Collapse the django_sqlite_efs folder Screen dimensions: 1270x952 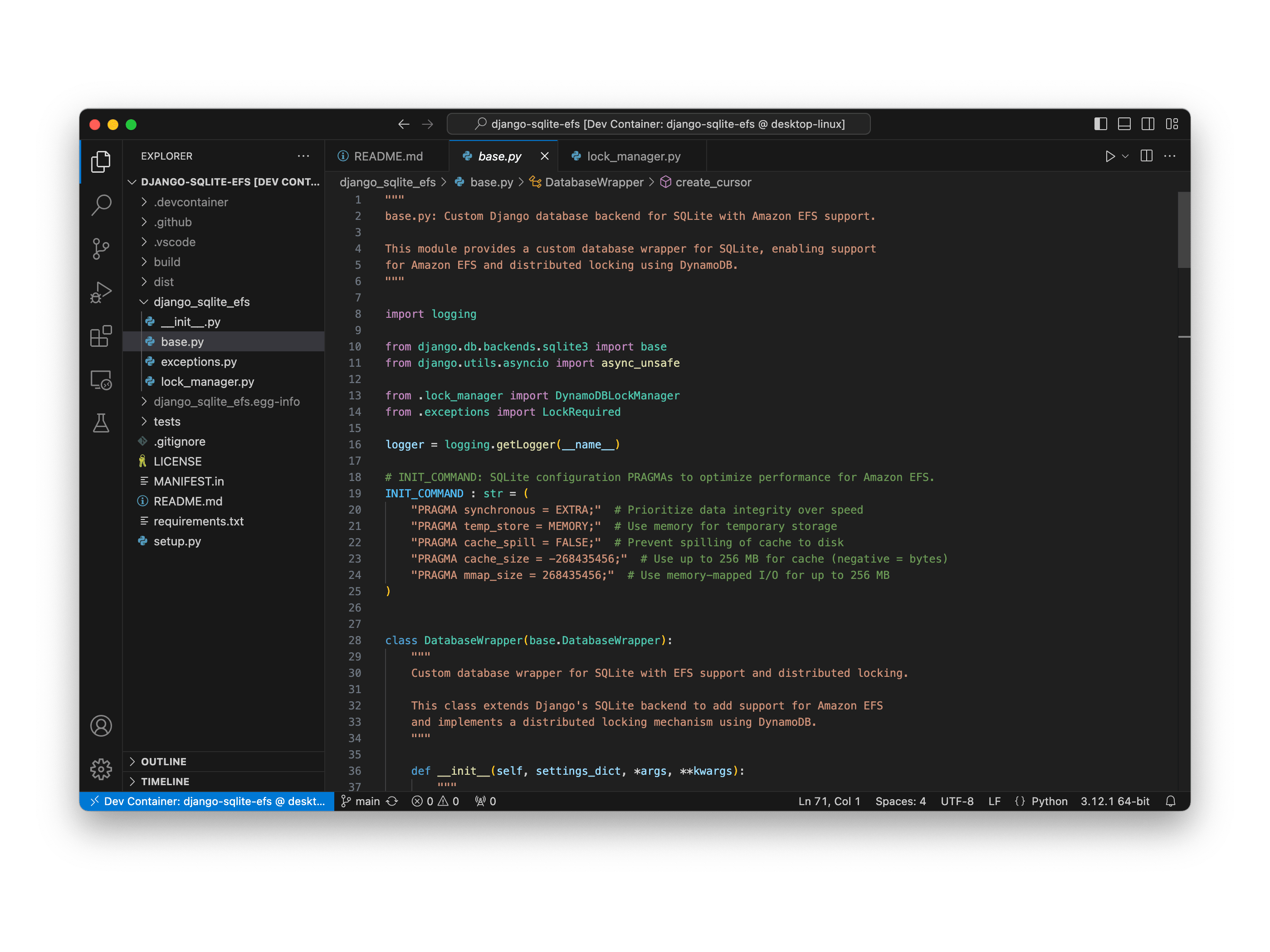tap(224, 302)
